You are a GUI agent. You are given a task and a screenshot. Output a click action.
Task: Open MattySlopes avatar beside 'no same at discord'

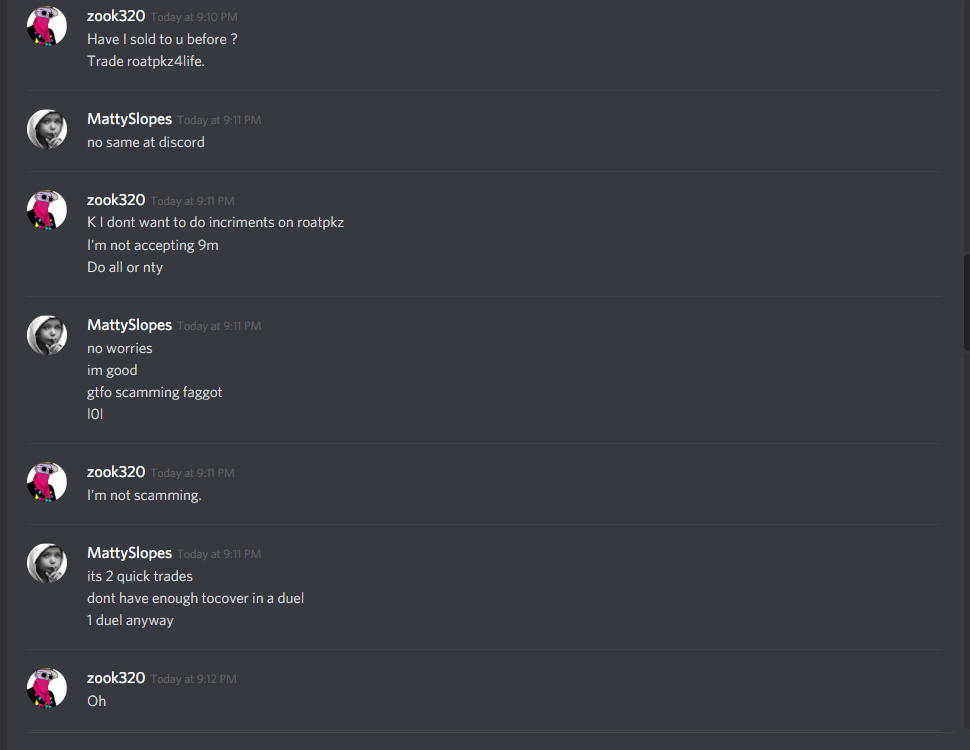click(x=47, y=129)
